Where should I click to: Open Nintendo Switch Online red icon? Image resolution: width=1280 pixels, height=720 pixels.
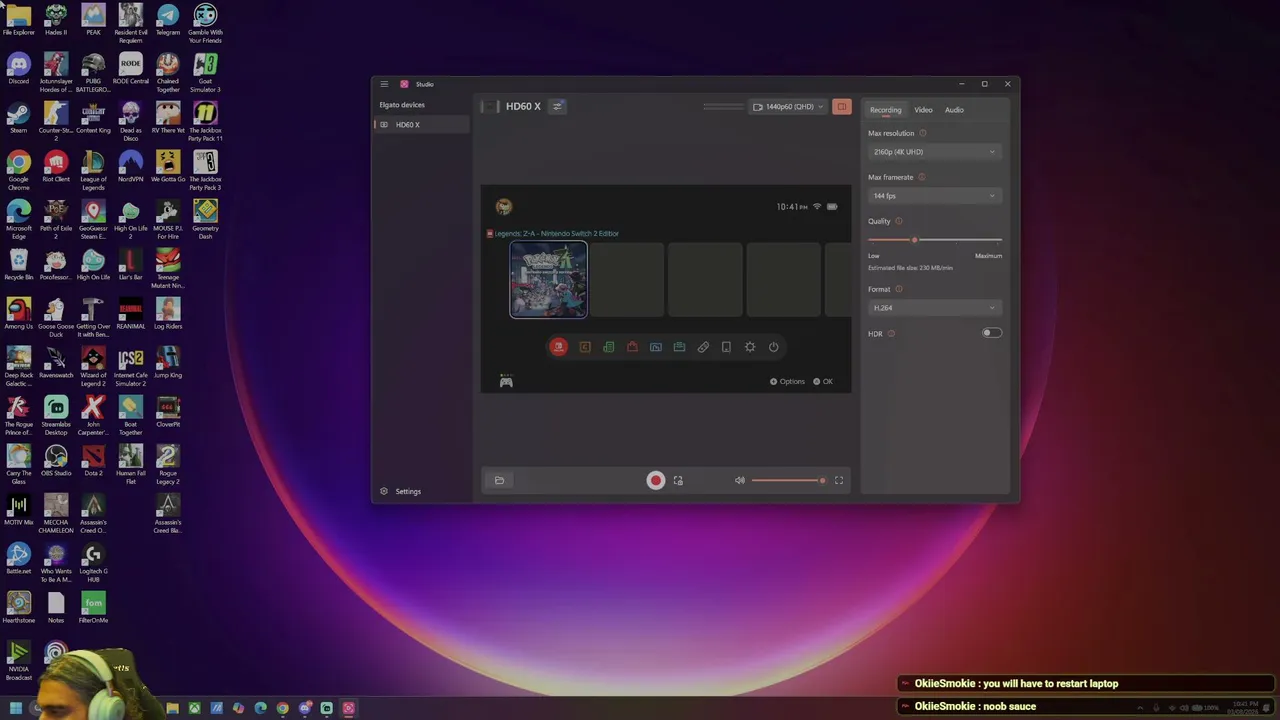click(559, 347)
